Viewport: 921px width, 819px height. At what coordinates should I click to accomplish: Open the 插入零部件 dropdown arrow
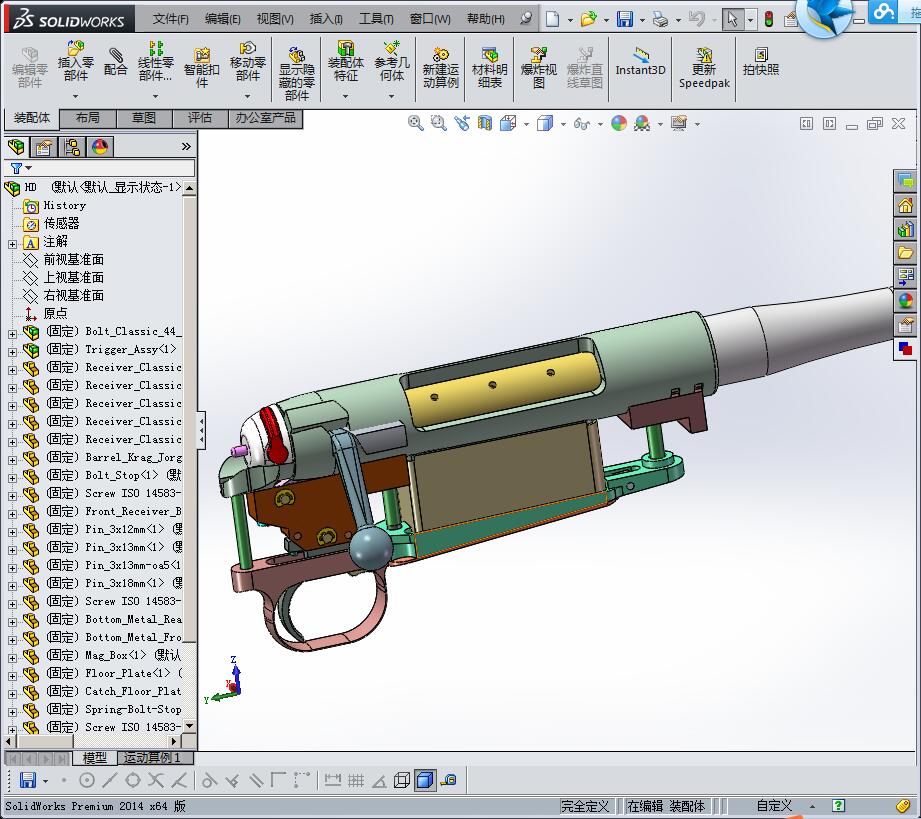(x=76, y=97)
